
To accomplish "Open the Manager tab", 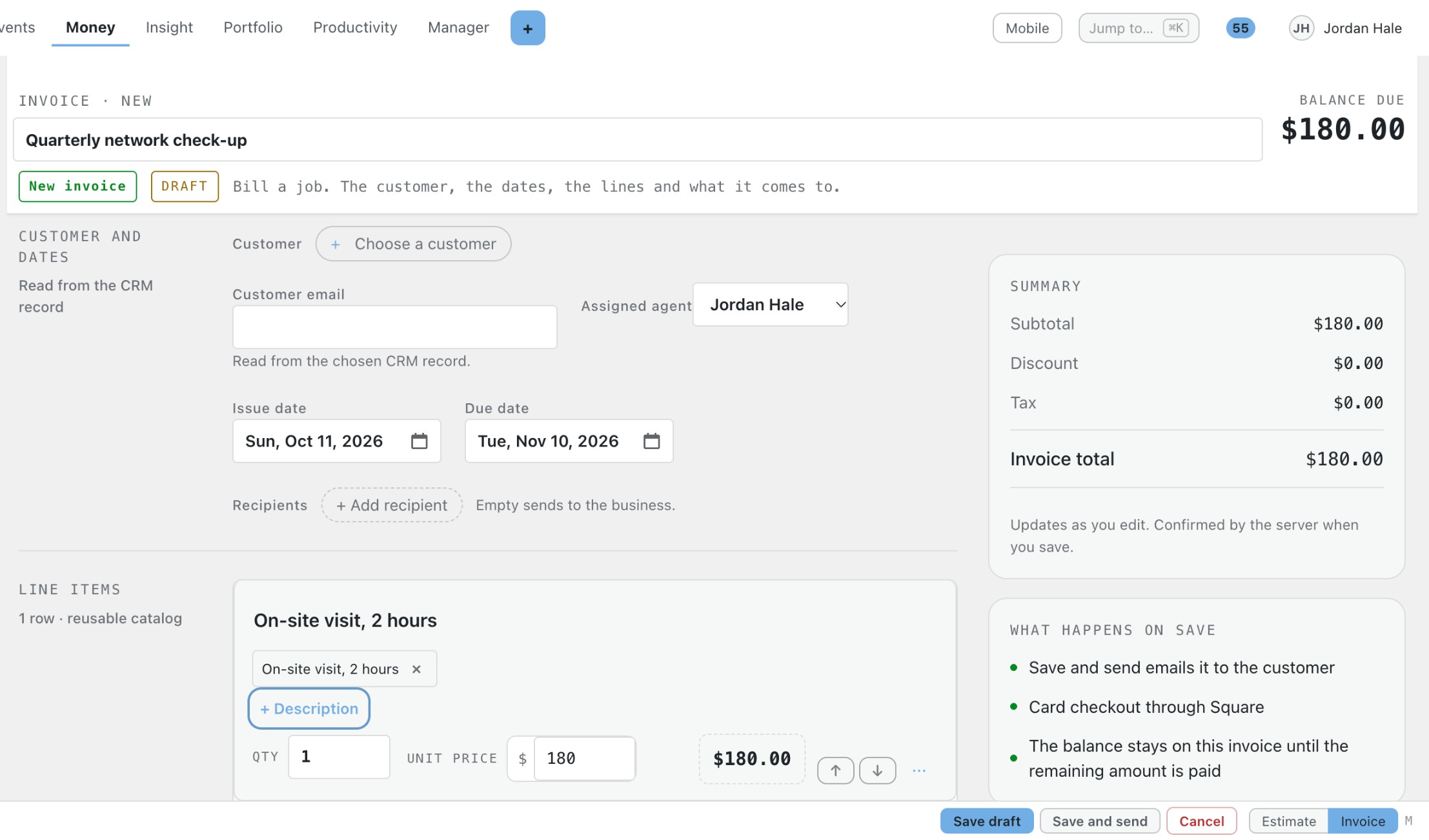I will coord(458,28).
